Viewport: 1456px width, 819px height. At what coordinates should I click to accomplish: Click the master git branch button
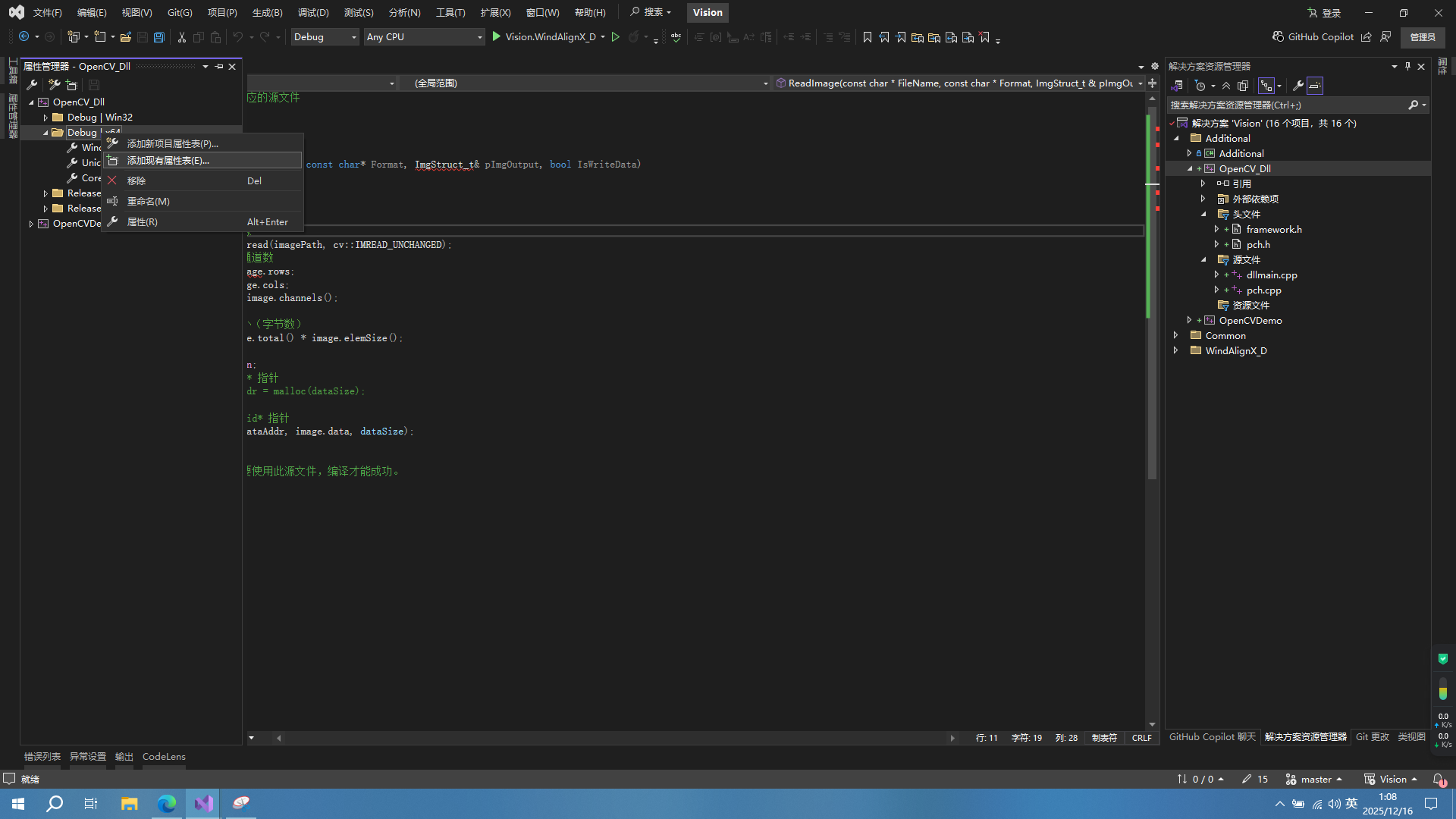pyautogui.click(x=1315, y=779)
